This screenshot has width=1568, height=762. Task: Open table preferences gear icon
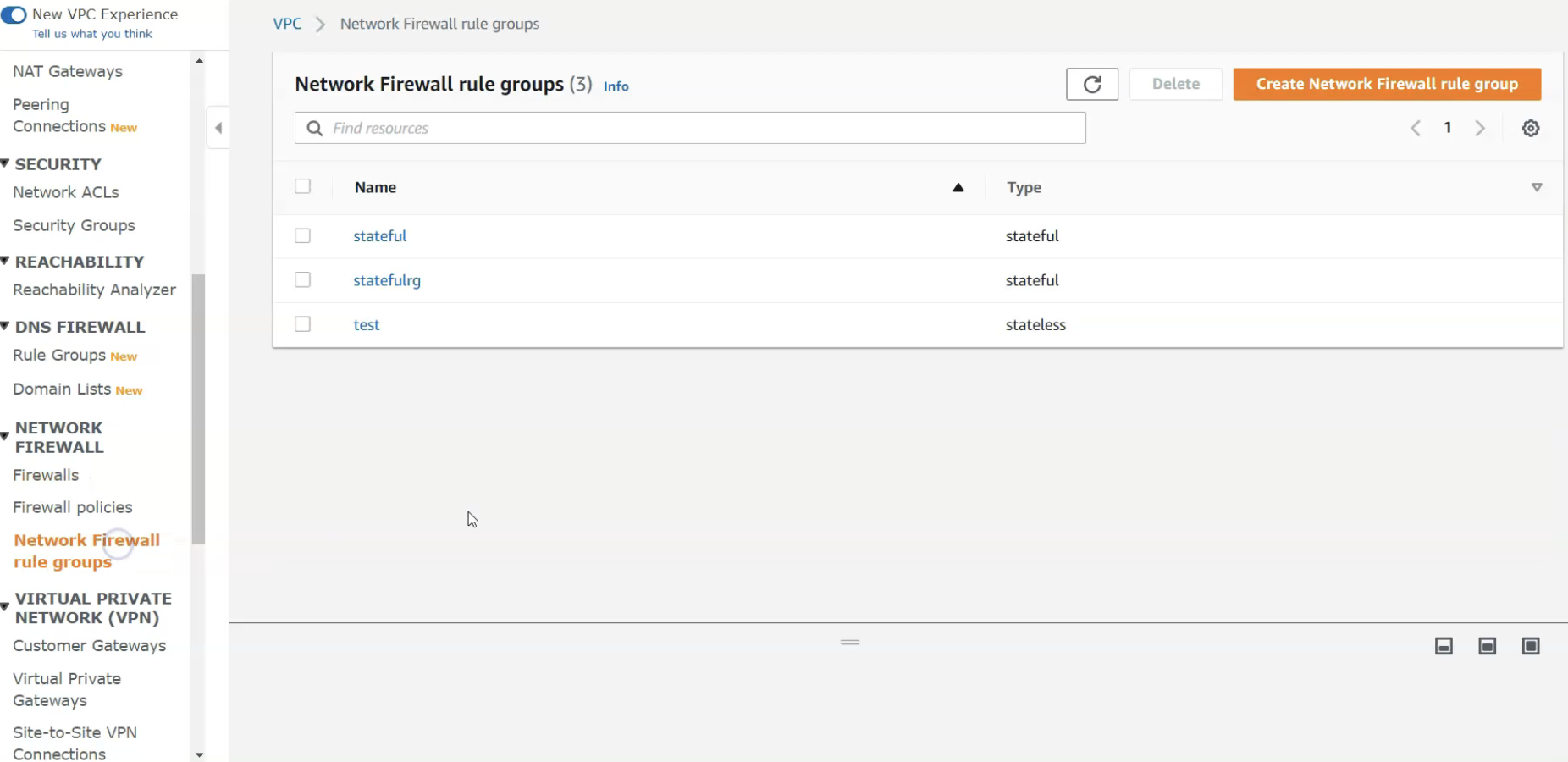point(1530,129)
